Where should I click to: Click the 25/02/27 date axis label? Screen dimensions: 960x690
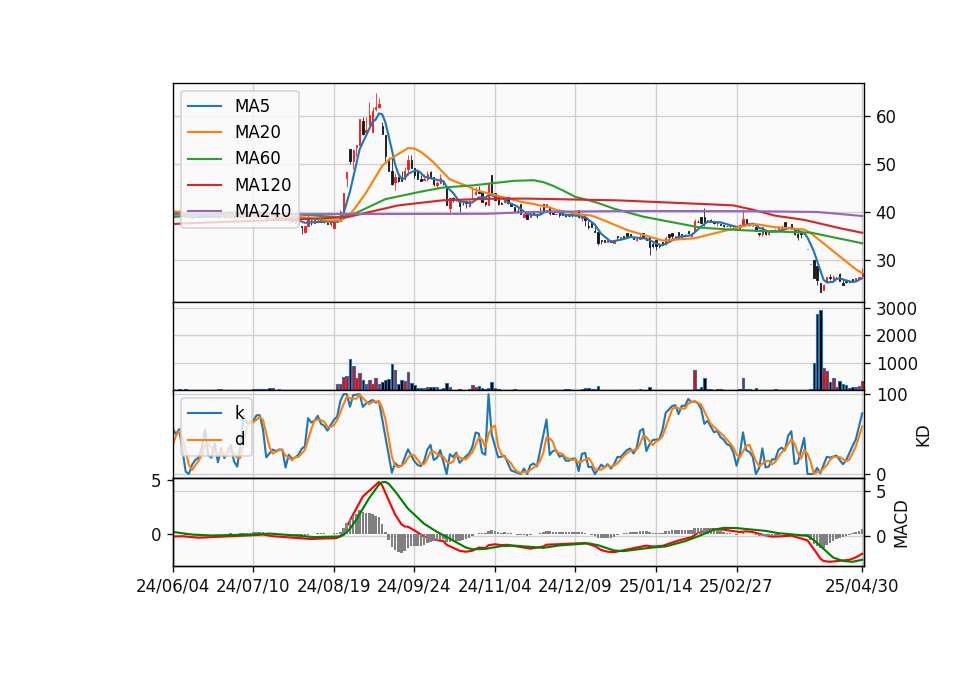point(736,586)
